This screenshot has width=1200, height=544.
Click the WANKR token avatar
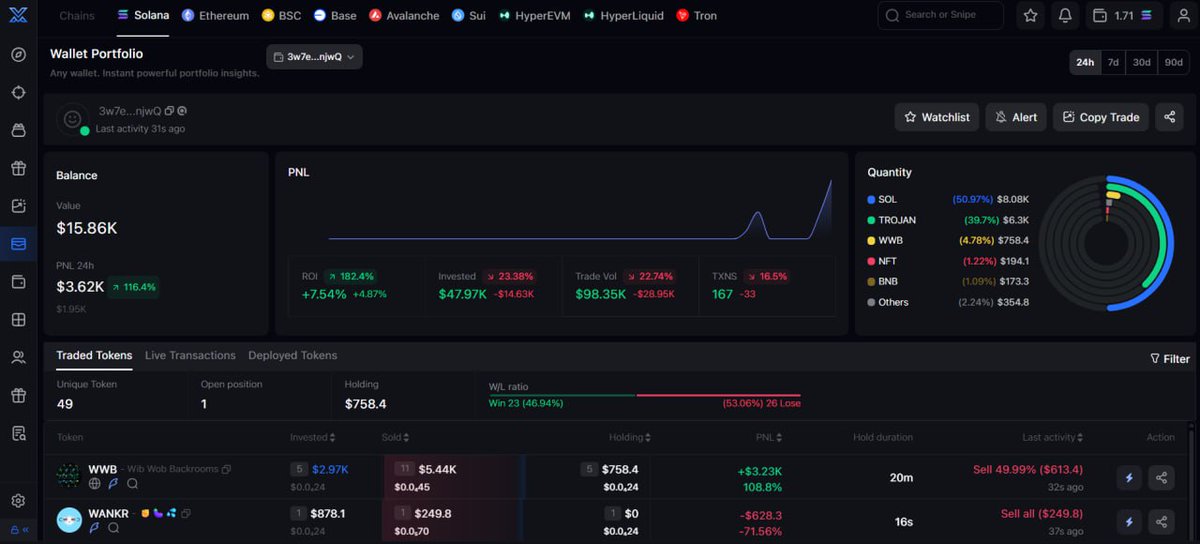(68, 520)
